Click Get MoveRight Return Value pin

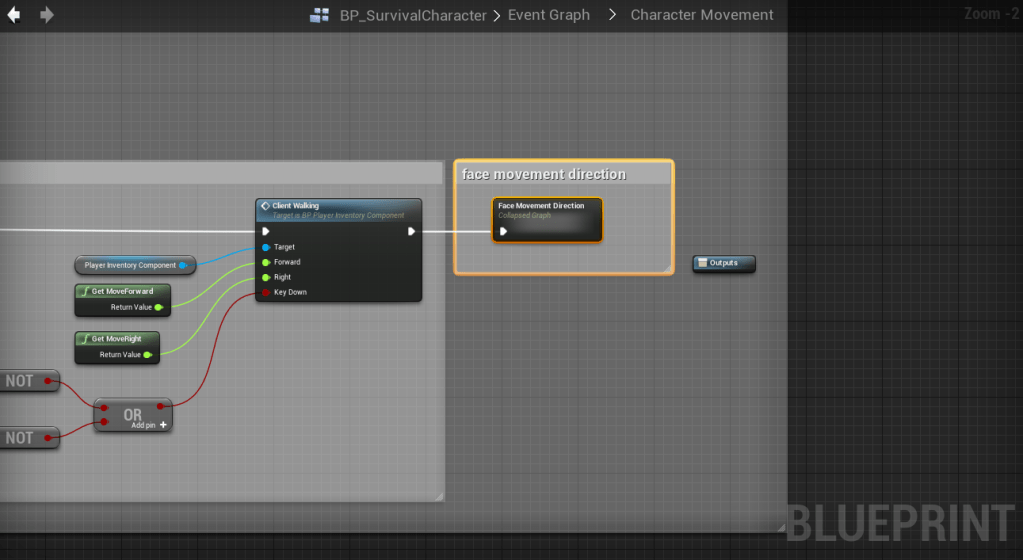[x=147, y=355]
